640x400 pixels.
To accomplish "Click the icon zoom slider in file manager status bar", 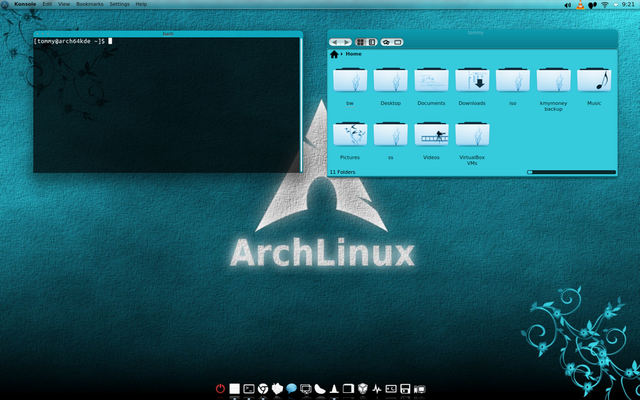I will point(571,172).
